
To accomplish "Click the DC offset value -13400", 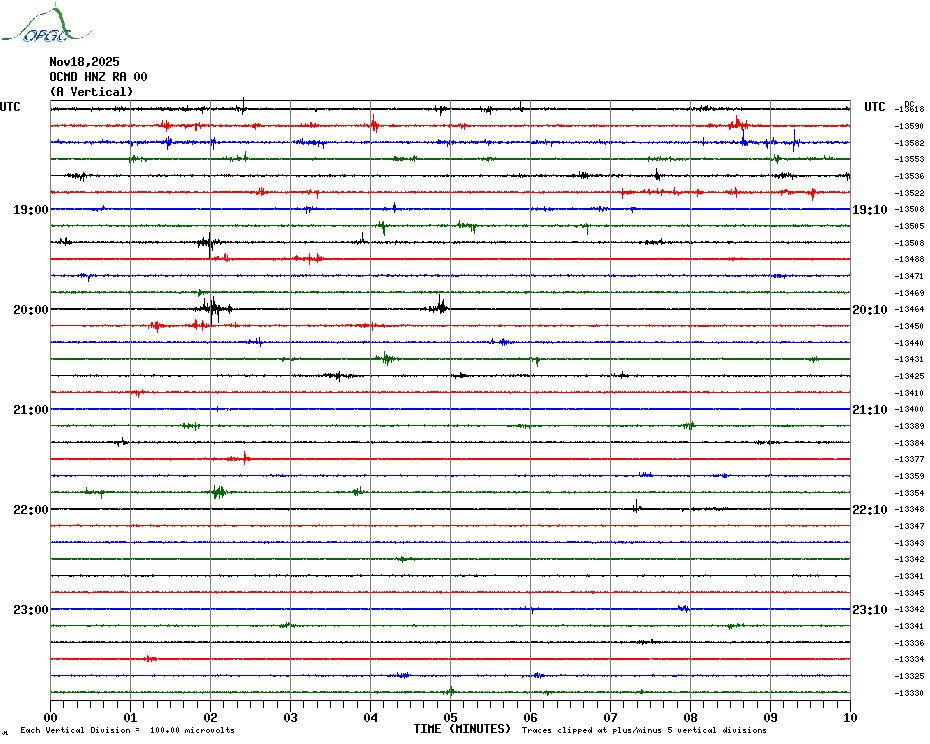I will (909, 409).
